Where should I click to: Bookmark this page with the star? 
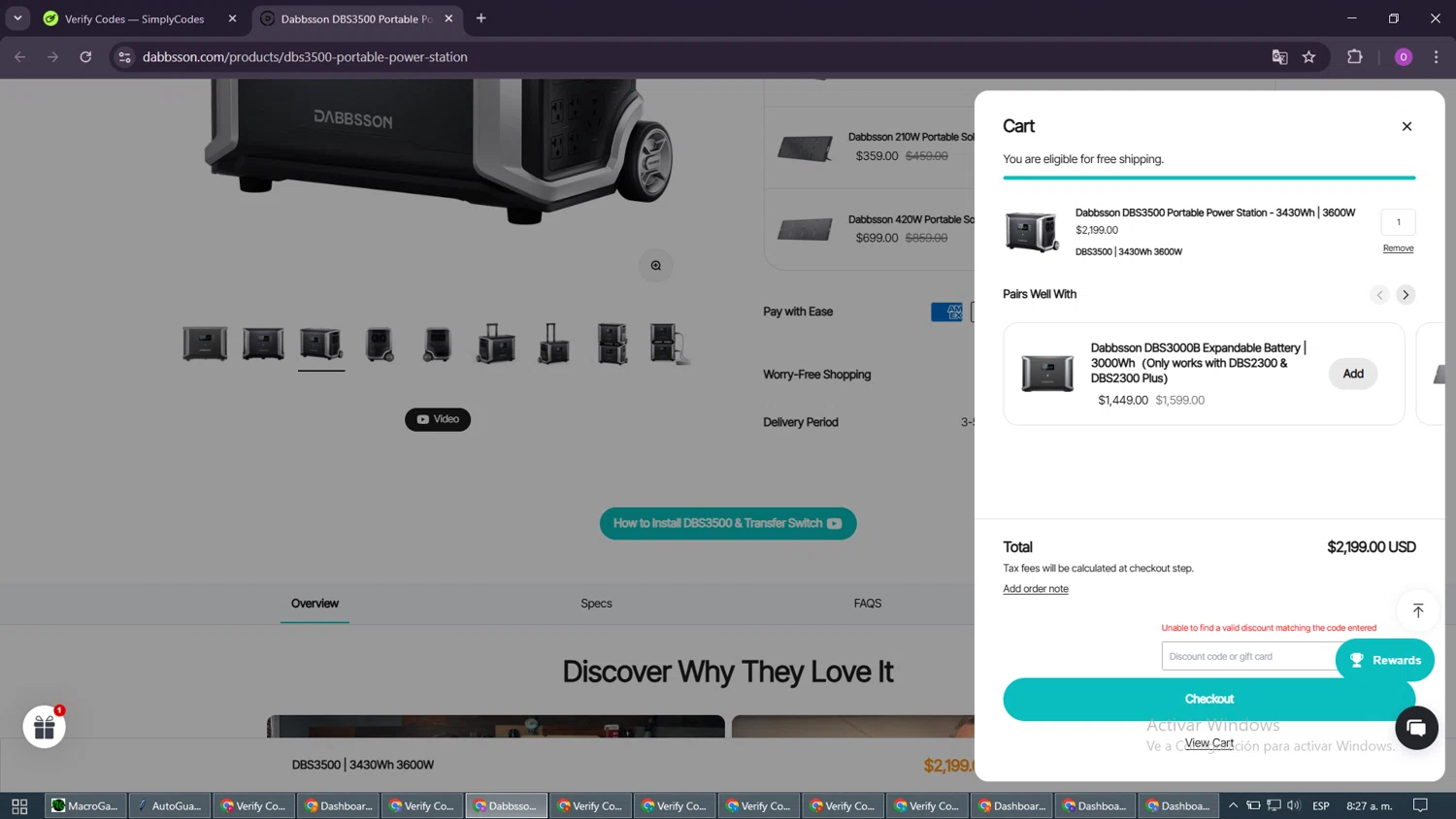coord(1308,57)
